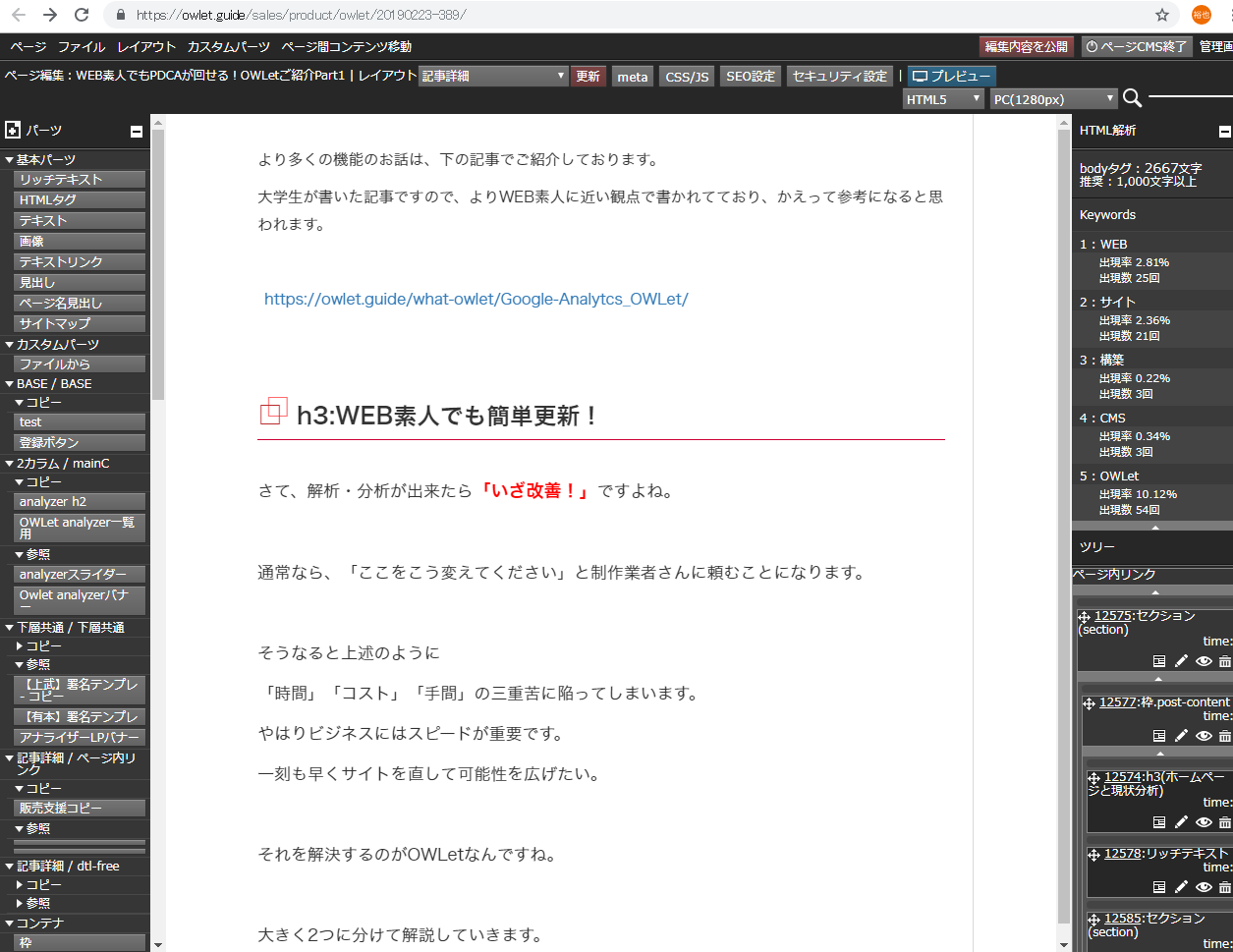Open the ページ menu

coord(28,46)
